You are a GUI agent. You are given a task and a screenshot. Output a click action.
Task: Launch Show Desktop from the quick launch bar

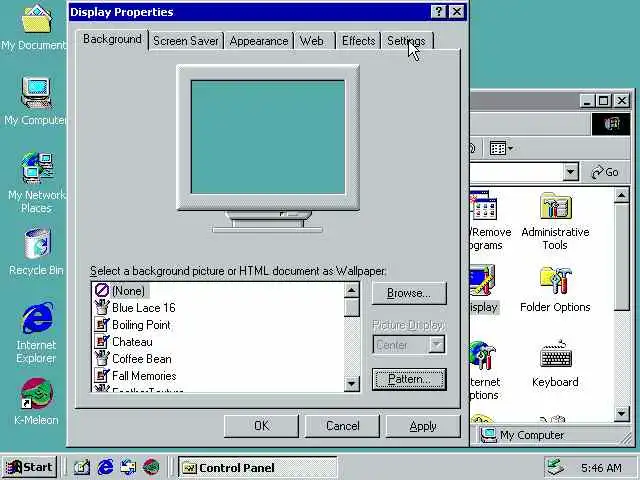coord(82,467)
